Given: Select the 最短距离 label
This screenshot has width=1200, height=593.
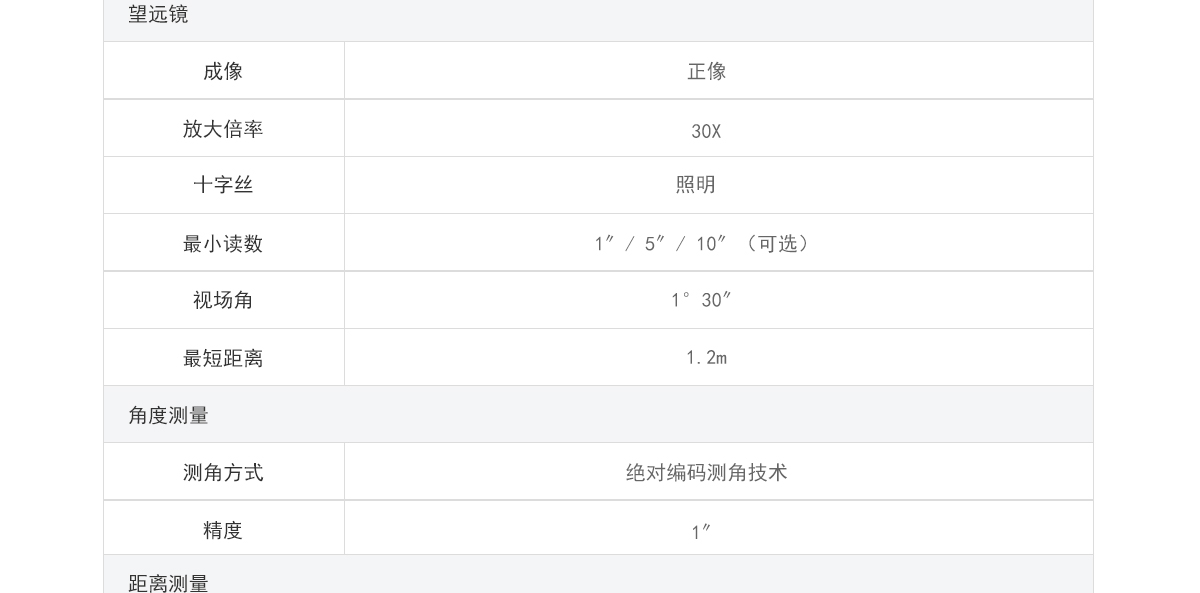Looking at the screenshot, I should pyautogui.click(x=223, y=358).
